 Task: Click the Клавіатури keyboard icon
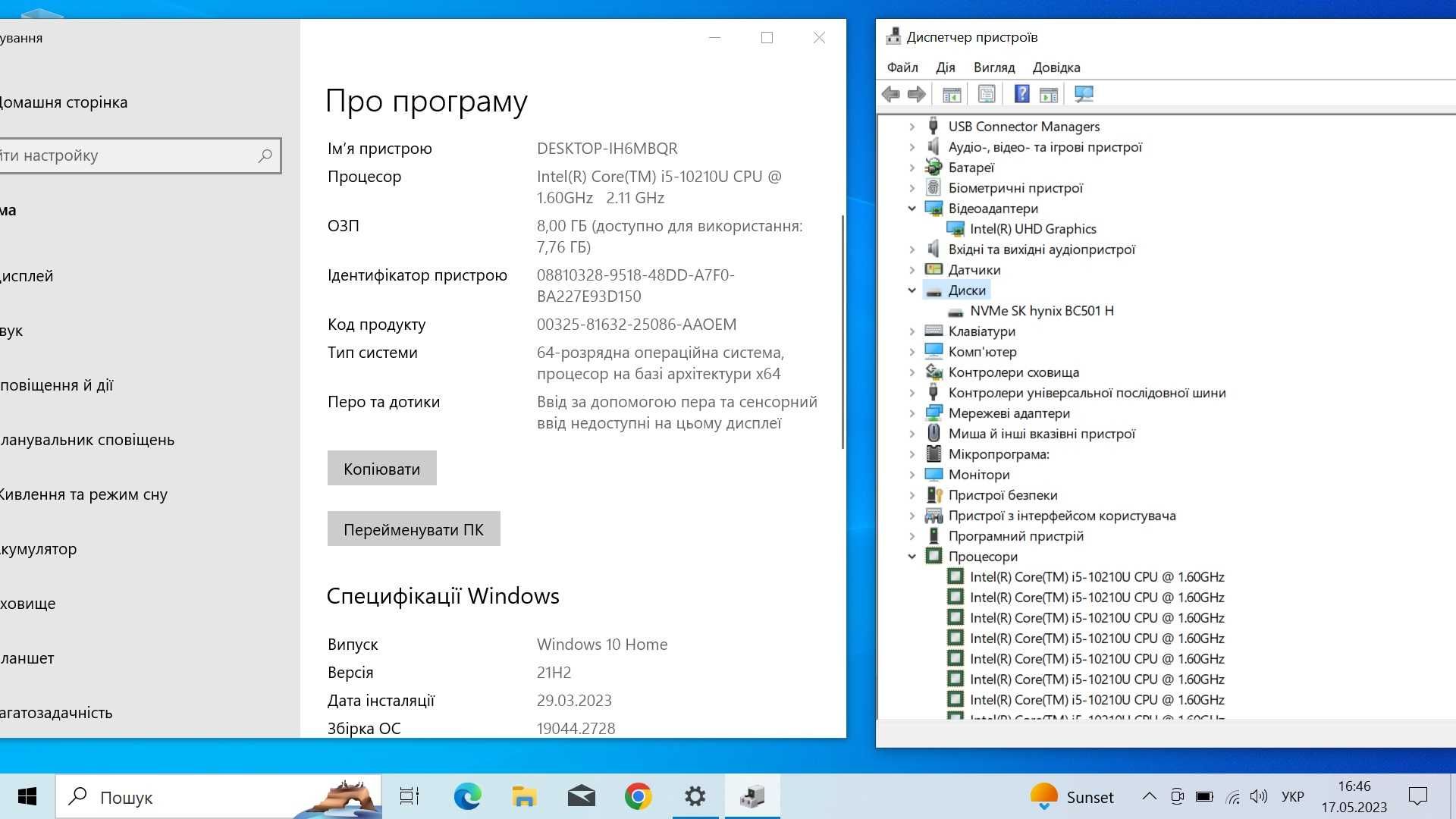(934, 331)
